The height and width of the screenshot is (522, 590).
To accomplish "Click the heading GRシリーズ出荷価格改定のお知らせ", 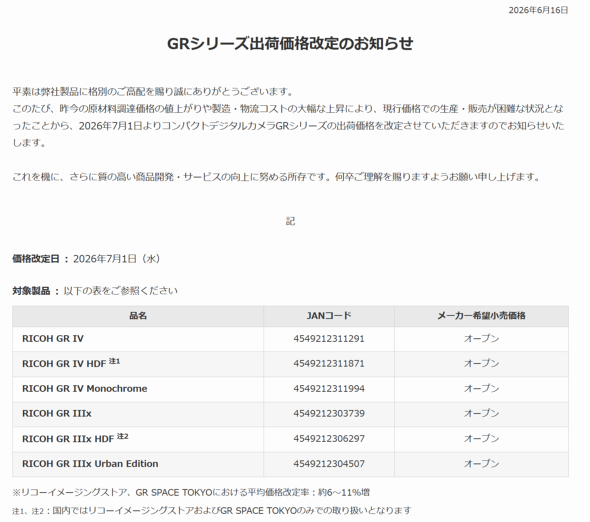I will 290,44.
